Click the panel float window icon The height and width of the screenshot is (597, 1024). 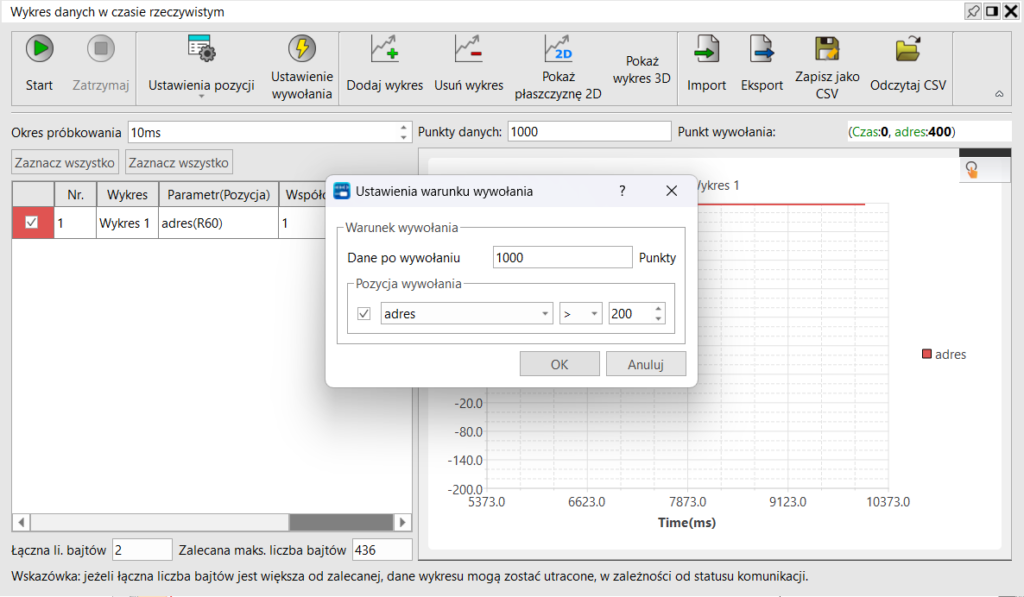coord(992,12)
